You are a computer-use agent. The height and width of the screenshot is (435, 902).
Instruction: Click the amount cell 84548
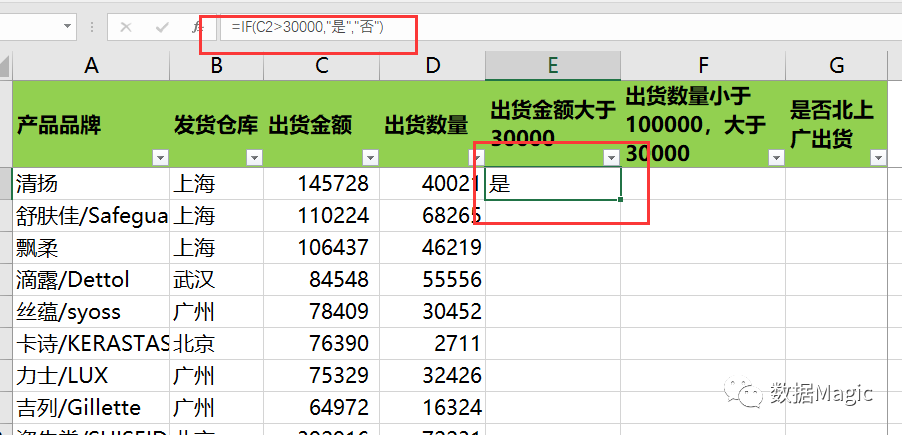pyautogui.click(x=322, y=280)
